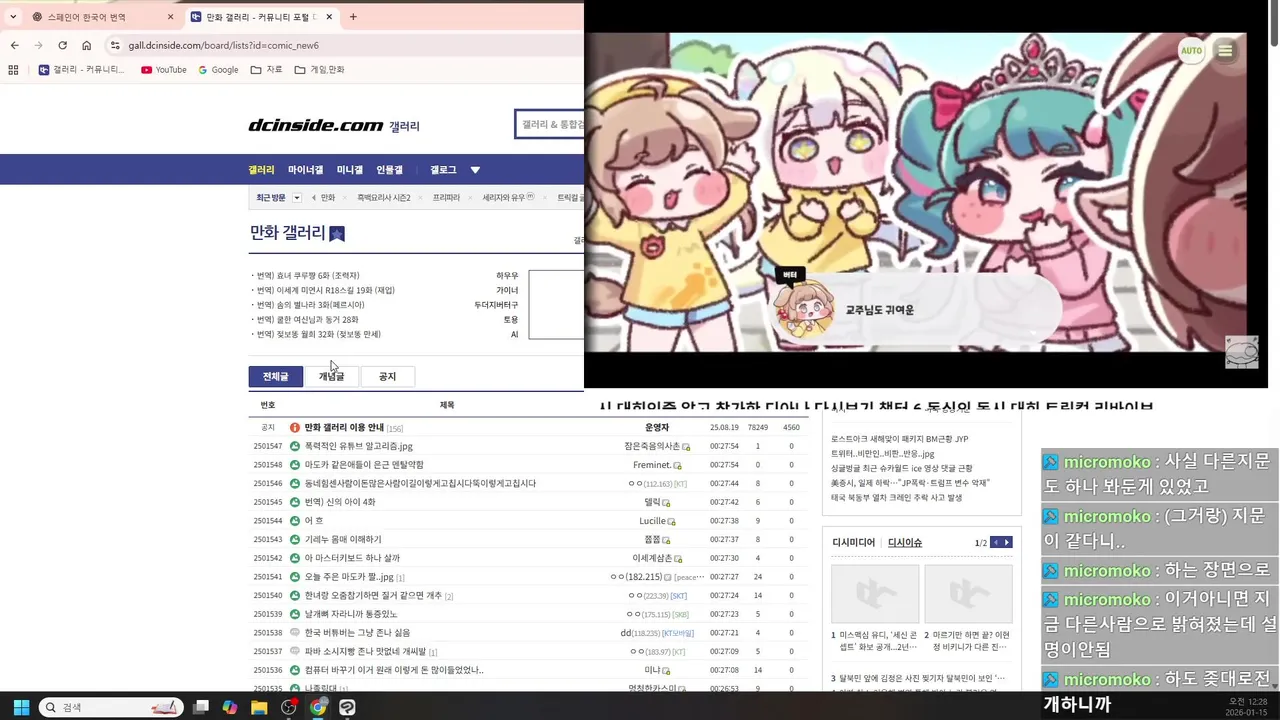Viewport: 1280px width, 720px height.
Task: Open thumbnail 미스맥심 유디 article
Action: (875, 594)
